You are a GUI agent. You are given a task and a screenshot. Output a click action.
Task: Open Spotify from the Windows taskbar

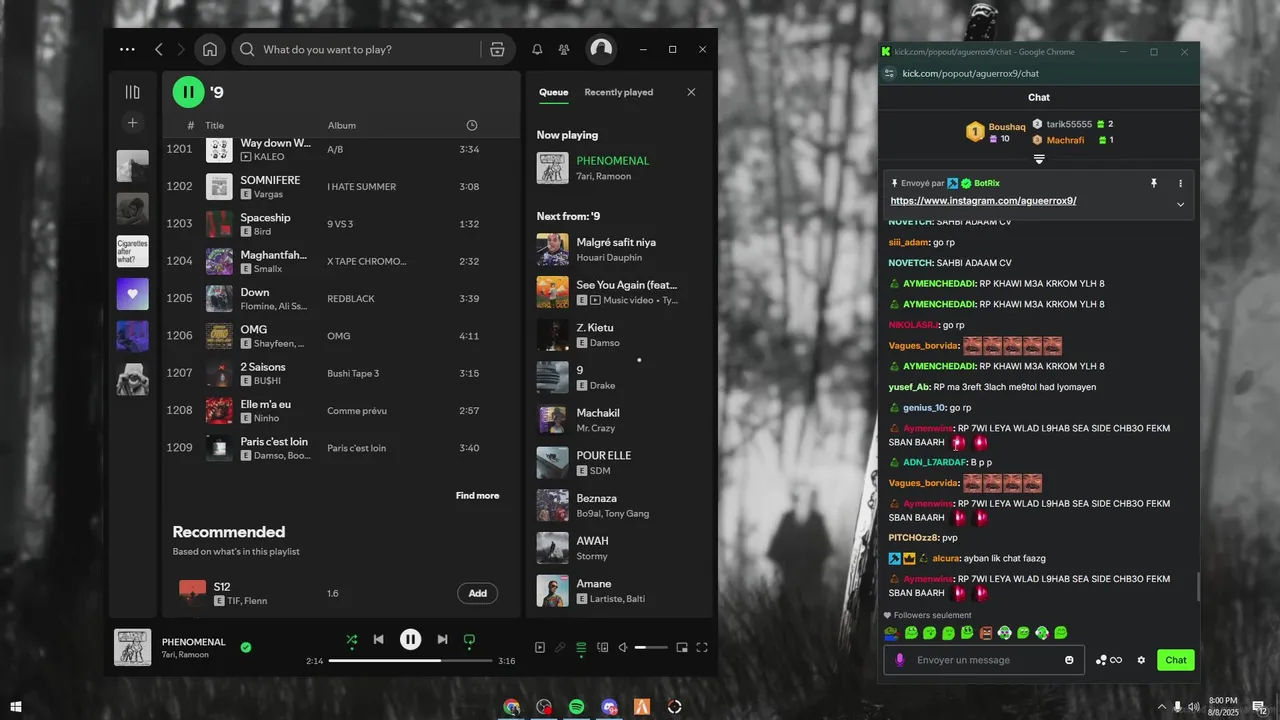pyautogui.click(x=577, y=707)
